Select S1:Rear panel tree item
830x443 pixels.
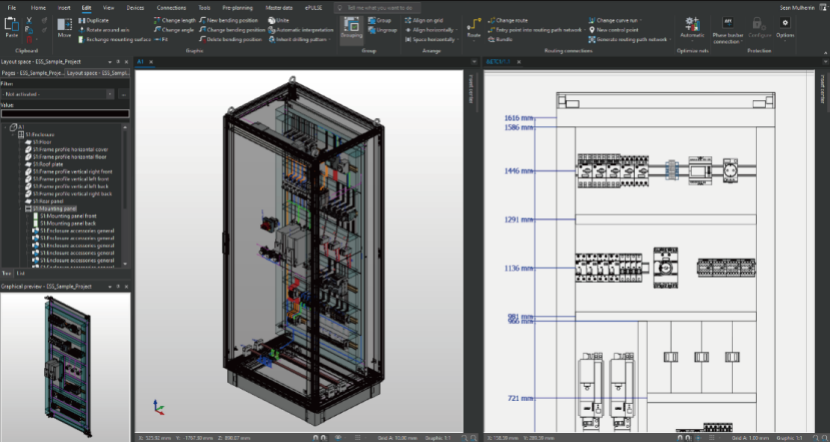[48, 201]
